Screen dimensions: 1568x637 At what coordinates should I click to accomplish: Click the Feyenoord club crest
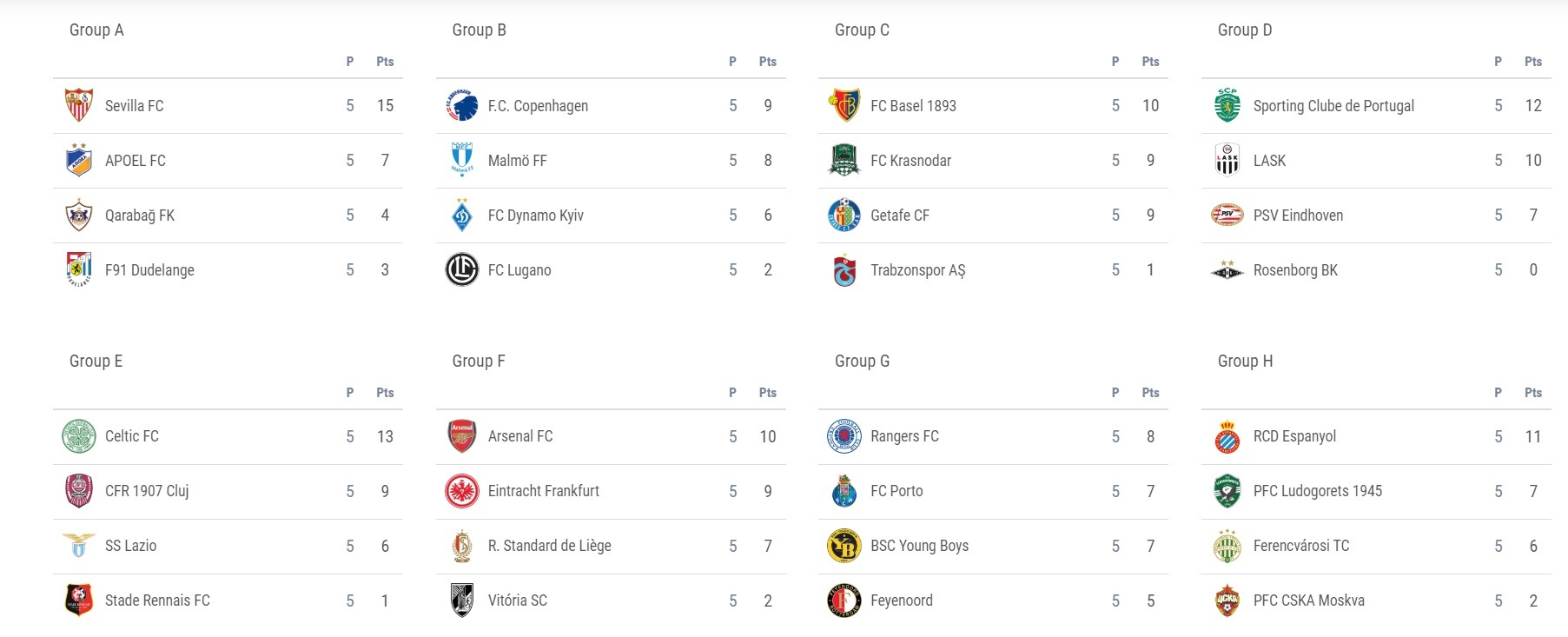click(844, 601)
